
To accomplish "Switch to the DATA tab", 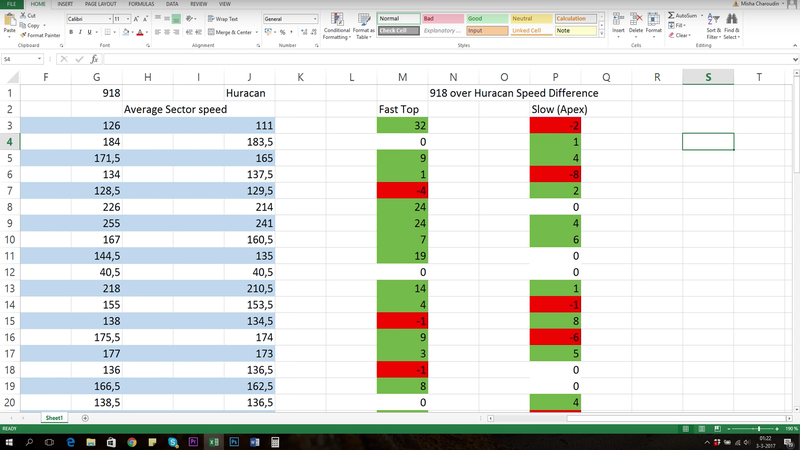I will 172,4.
